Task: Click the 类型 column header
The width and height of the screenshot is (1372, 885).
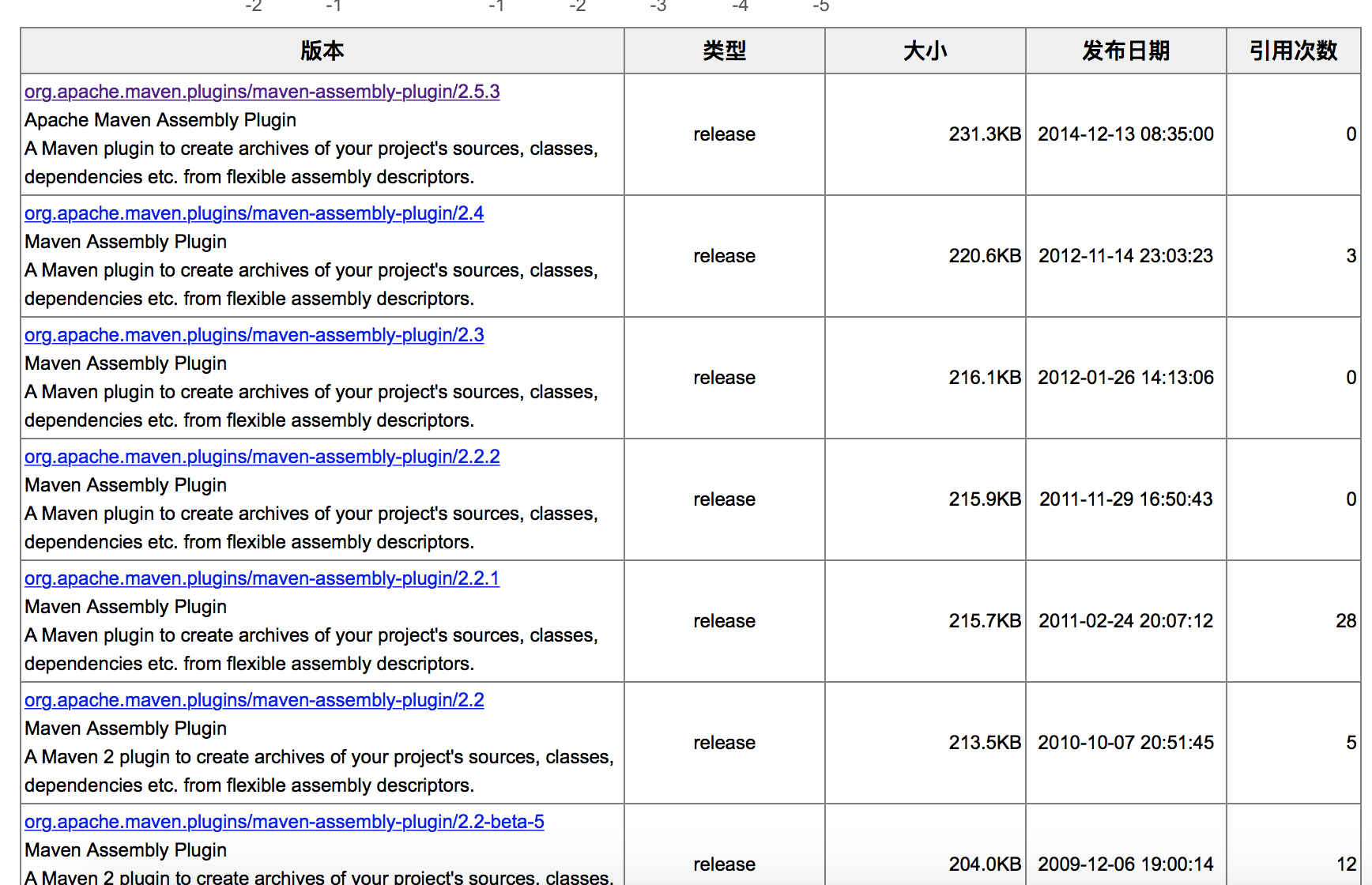Action: pos(725,51)
